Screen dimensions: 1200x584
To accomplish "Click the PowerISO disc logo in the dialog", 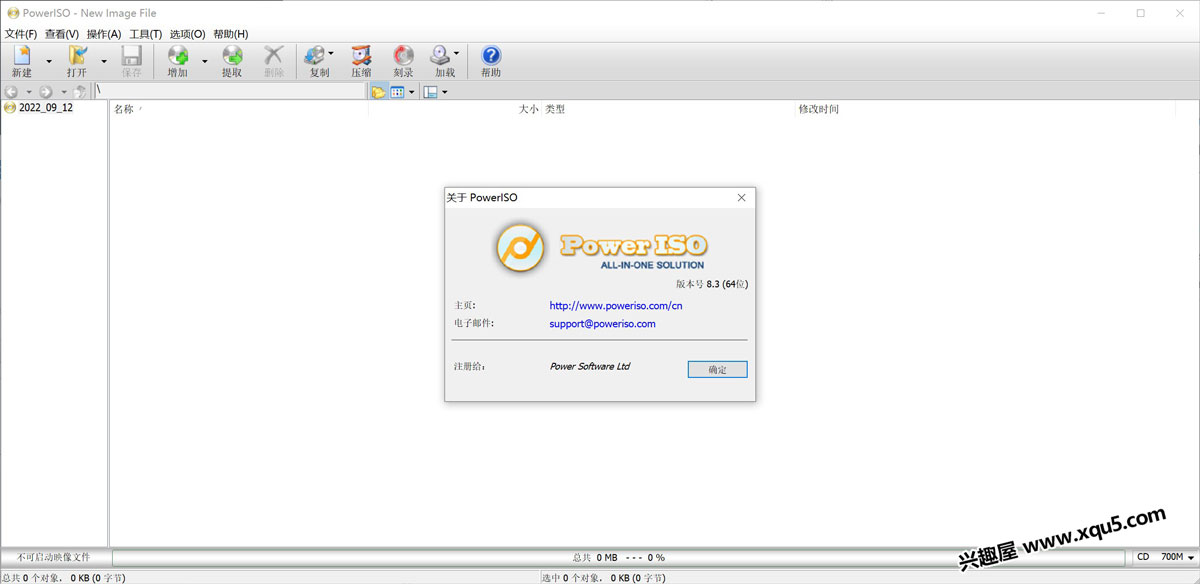I will click(x=520, y=247).
